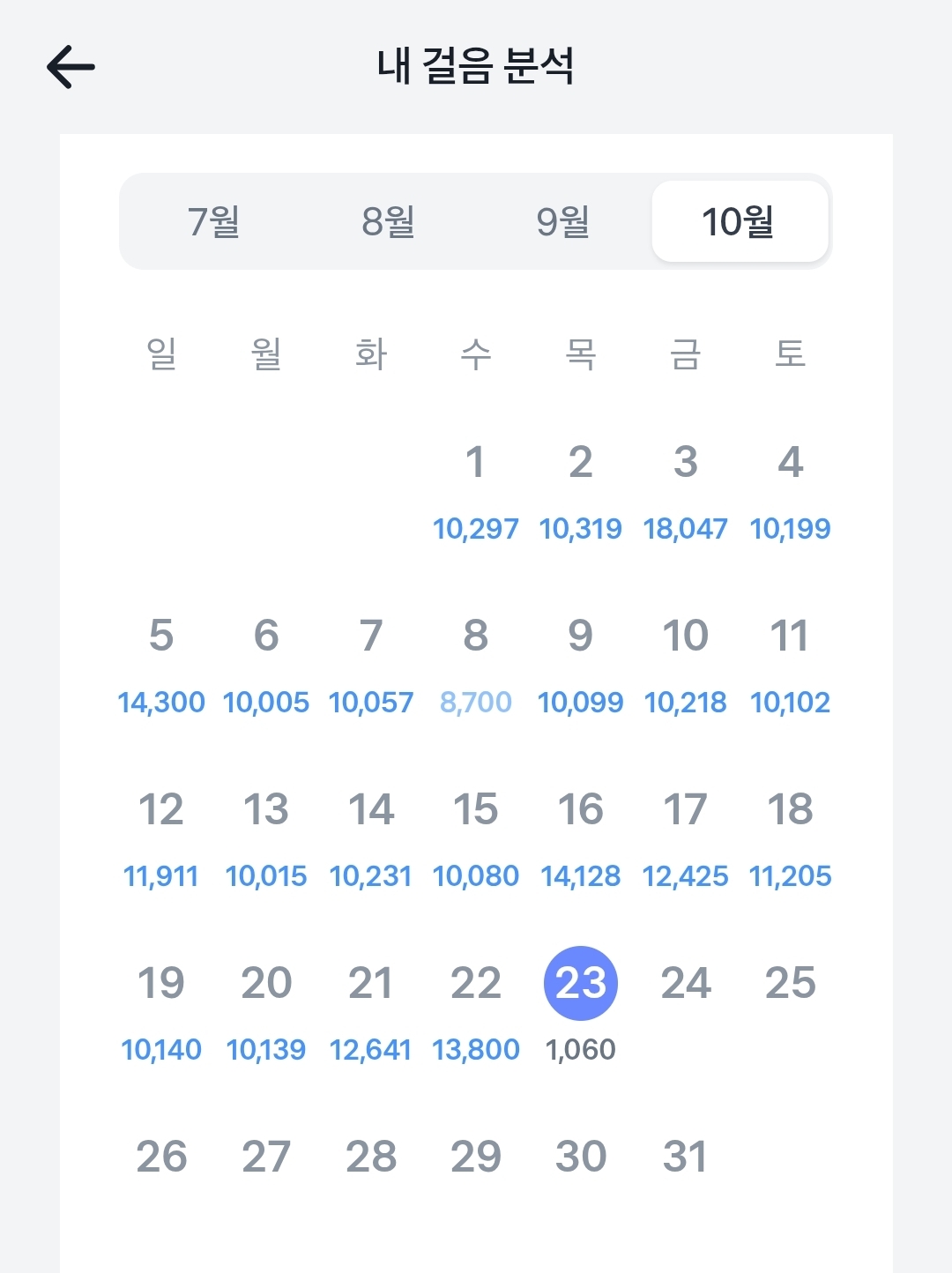Screen dimensions: 952x1273
Task: Choose date 26 in the last row
Action: 161,1156
